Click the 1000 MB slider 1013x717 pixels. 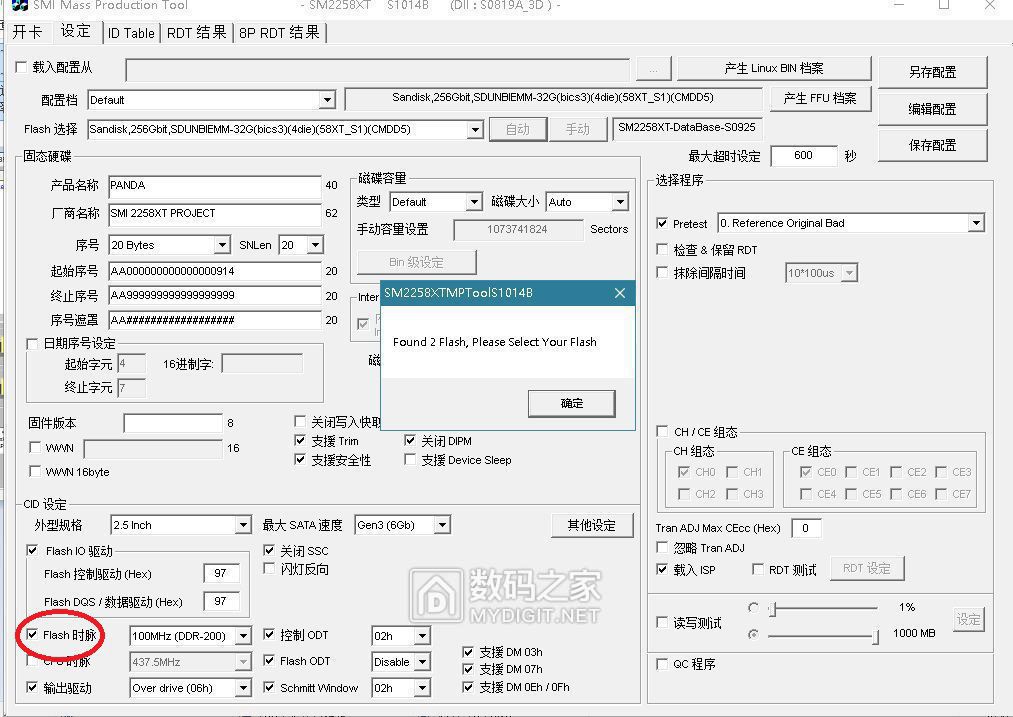point(822,636)
